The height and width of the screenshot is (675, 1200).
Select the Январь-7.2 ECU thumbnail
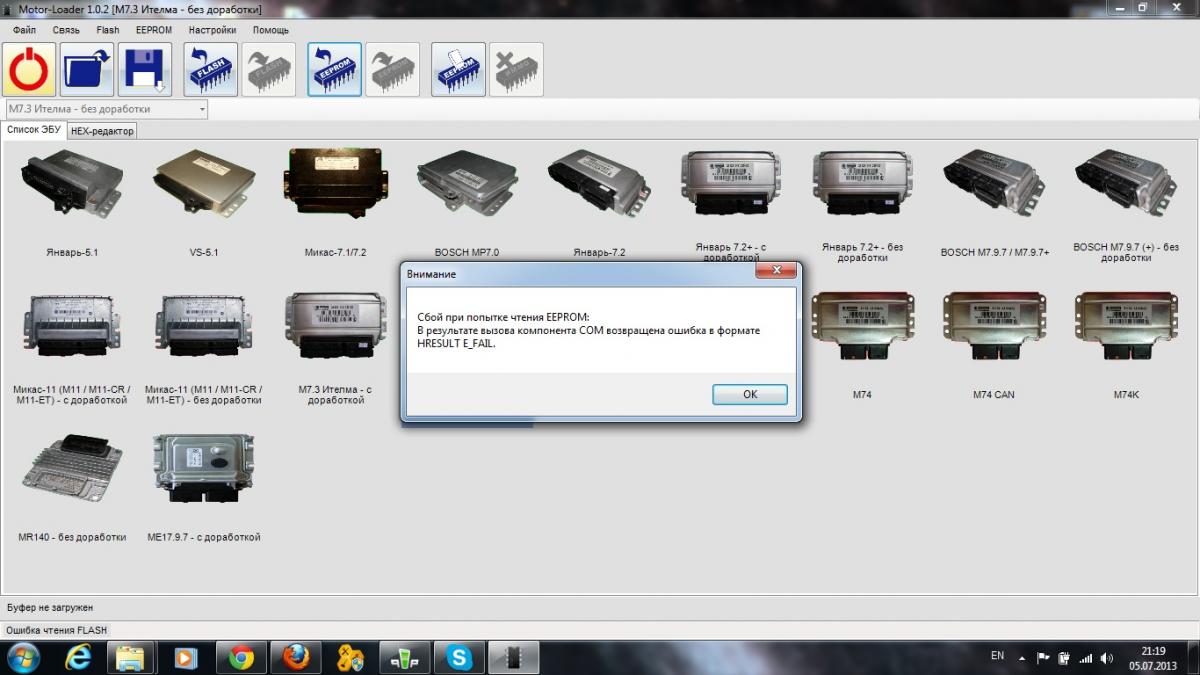(x=600, y=183)
